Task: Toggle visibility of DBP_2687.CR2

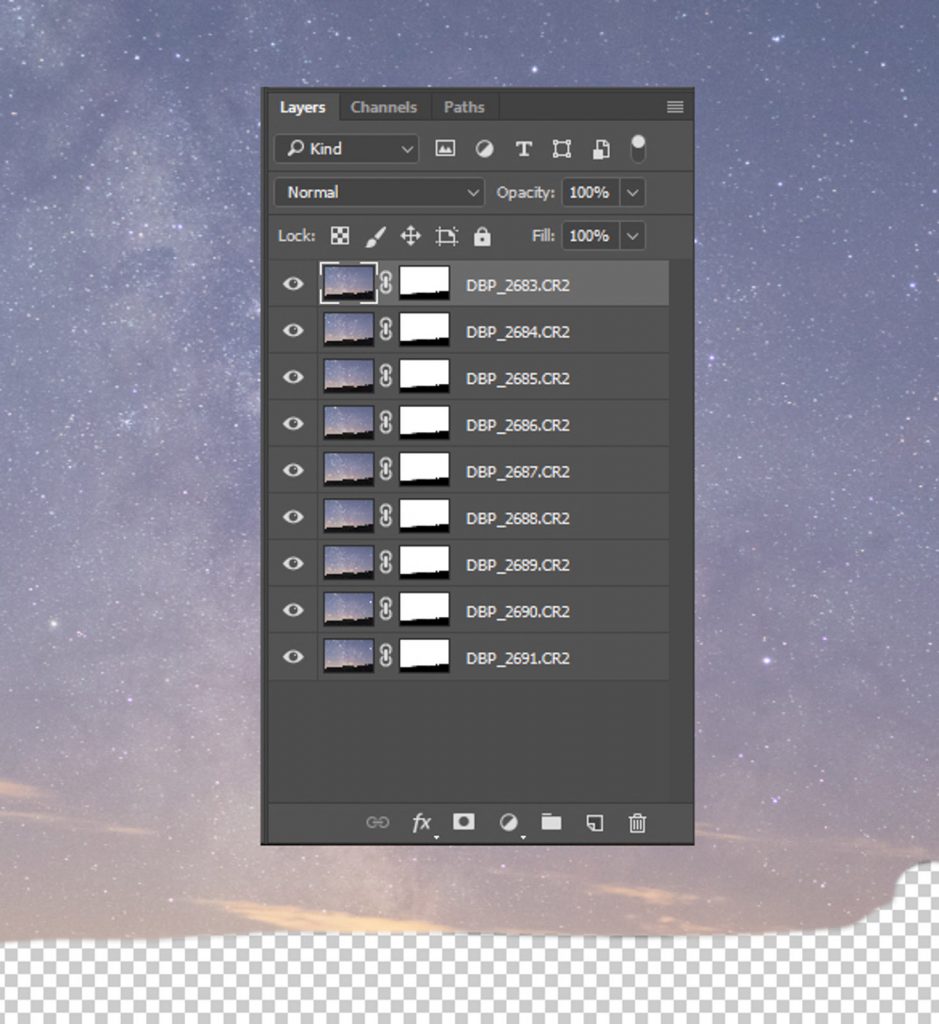Action: pyautogui.click(x=292, y=470)
